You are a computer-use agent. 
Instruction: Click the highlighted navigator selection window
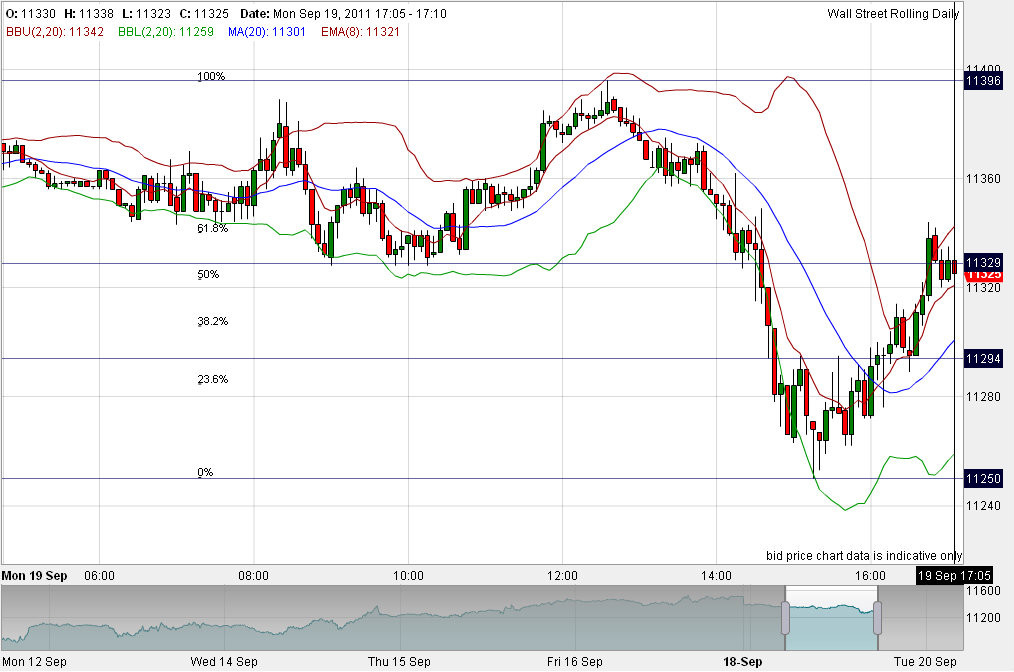pos(832,618)
